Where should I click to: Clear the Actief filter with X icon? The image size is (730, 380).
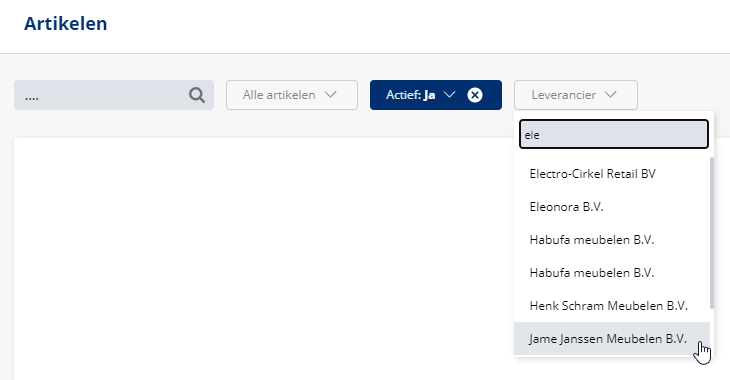coord(475,95)
